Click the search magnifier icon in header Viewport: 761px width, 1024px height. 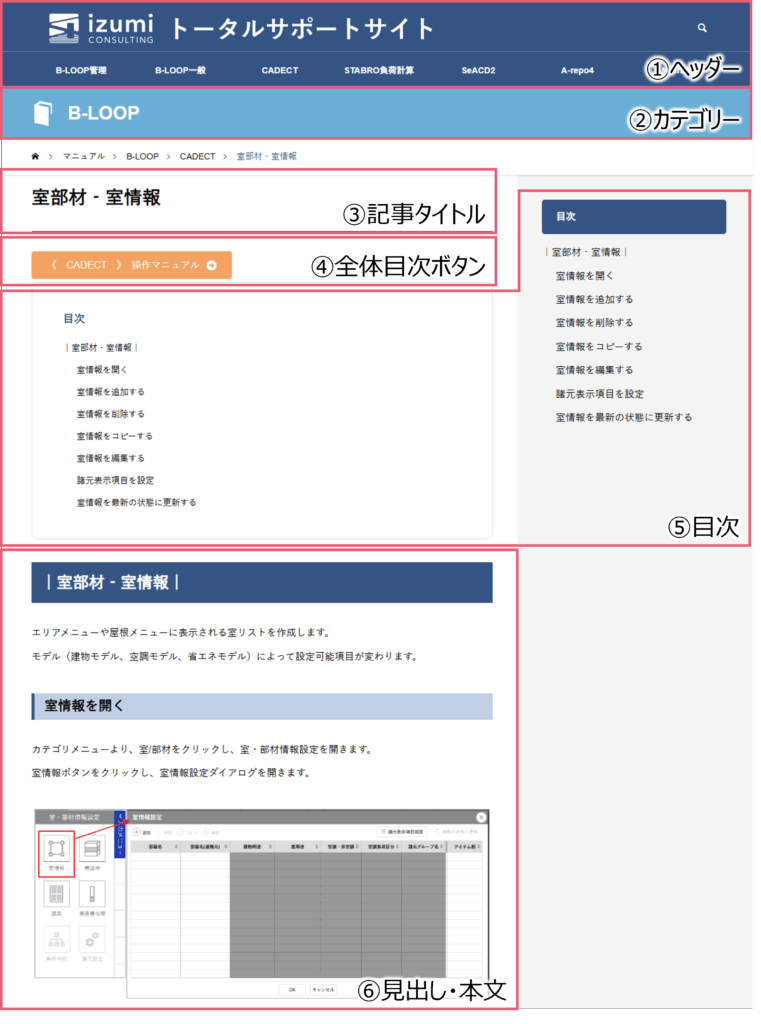[702, 29]
